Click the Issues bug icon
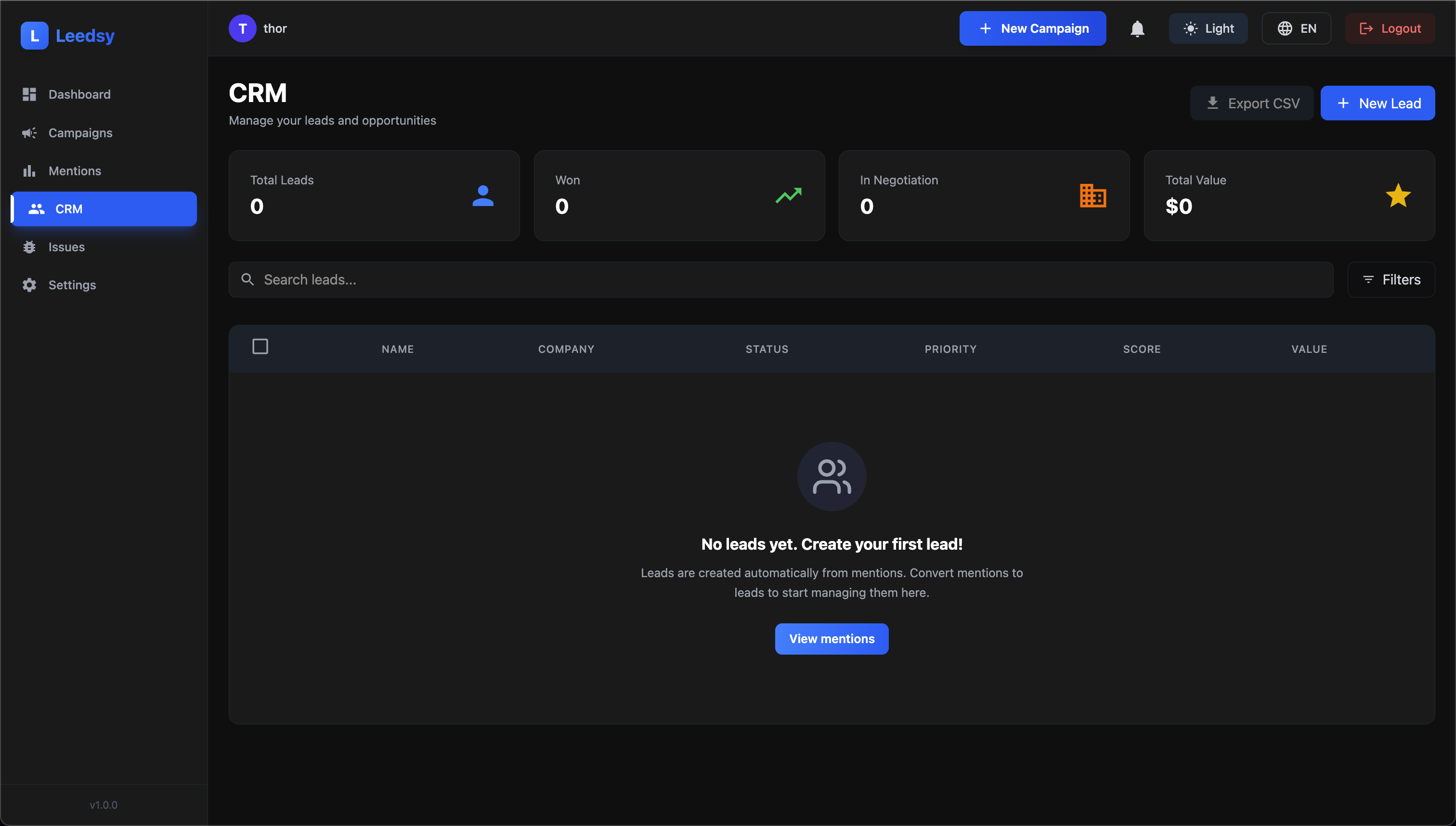 click(x=29, y=247)
